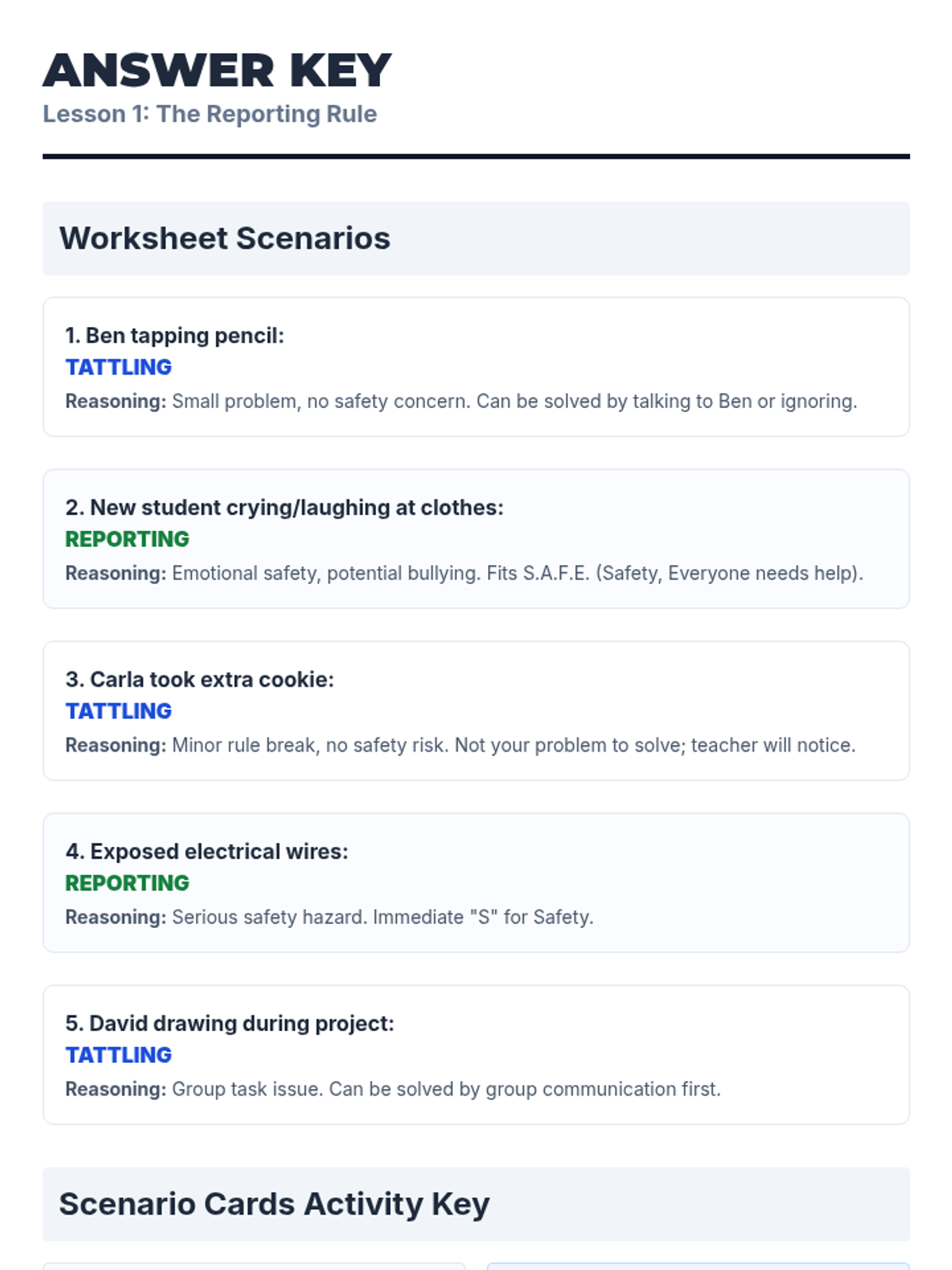Select the Scenario Cards Activity Key header

(x=274, y=1204)
